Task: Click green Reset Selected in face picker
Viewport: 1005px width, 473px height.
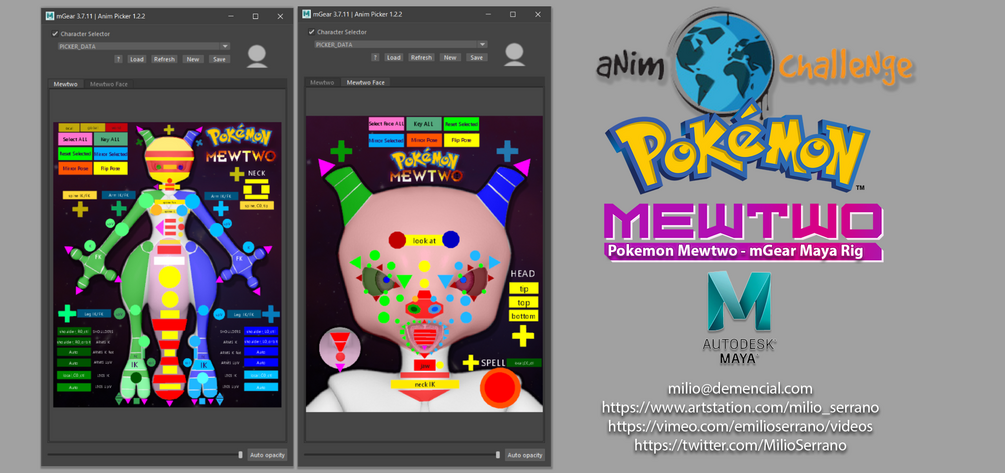Action: pos(461,123)
